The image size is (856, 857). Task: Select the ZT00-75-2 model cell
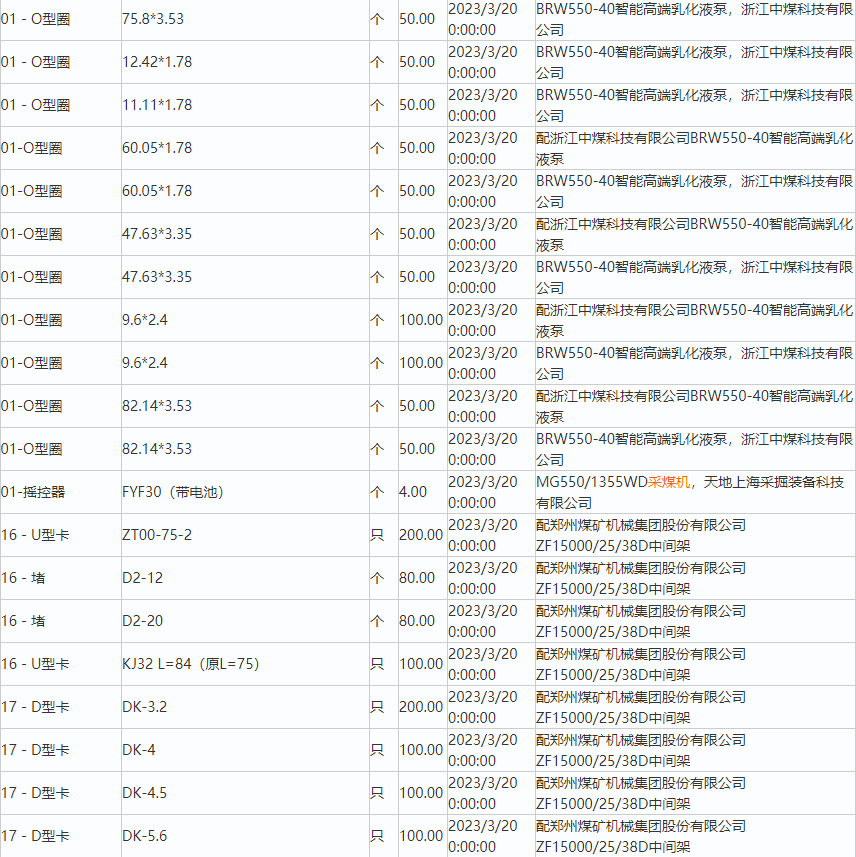[245, 535]
